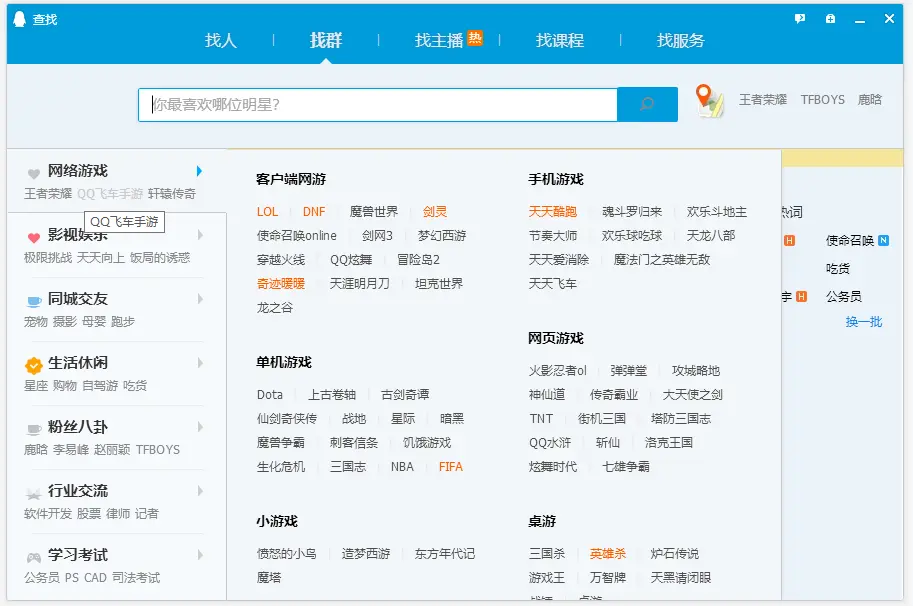Click the orange badge icon beside 生活休闲
This screenshot has width=913, height=606.
34,365
